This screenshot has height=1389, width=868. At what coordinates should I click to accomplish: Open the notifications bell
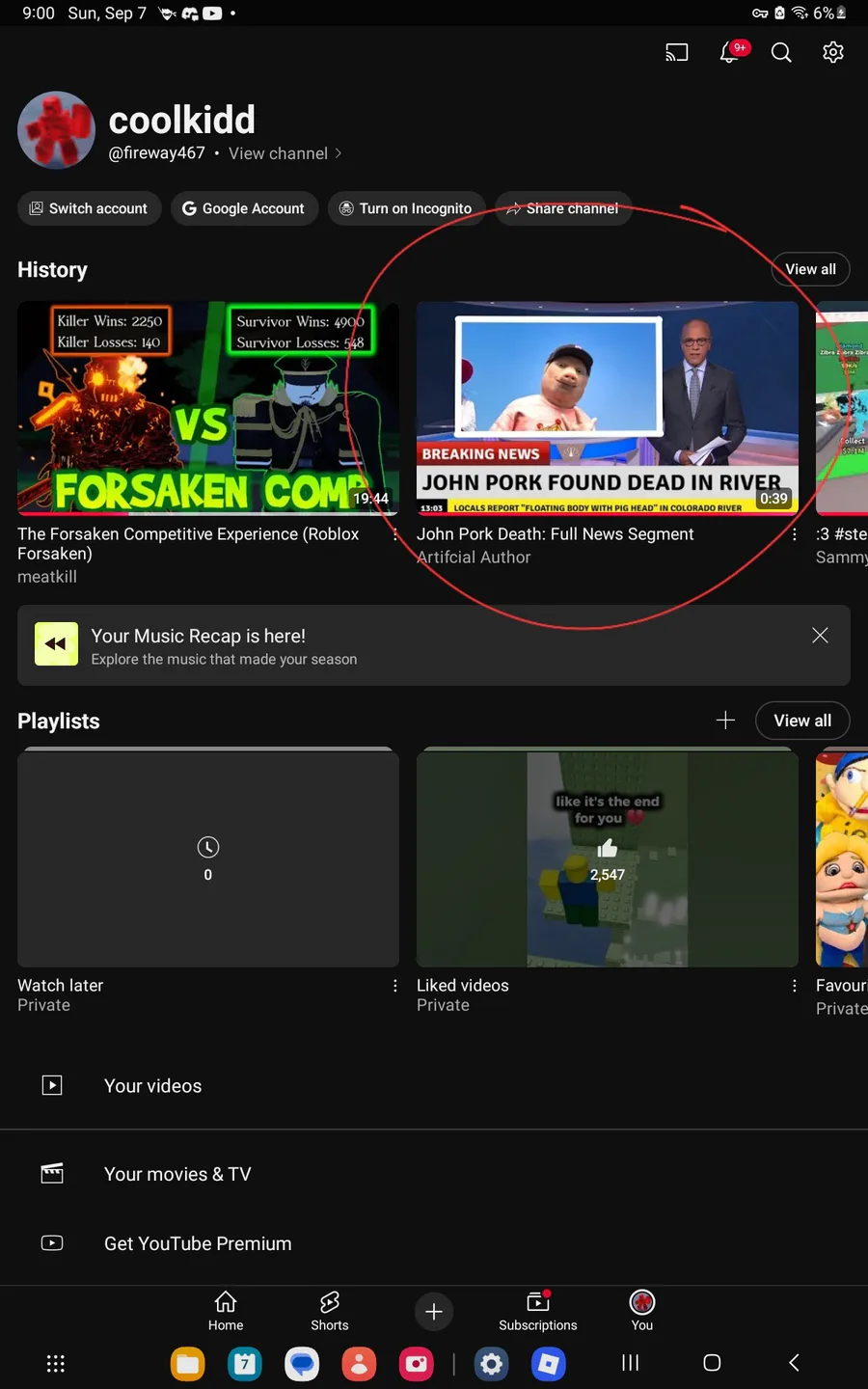[x=731, y=52]
